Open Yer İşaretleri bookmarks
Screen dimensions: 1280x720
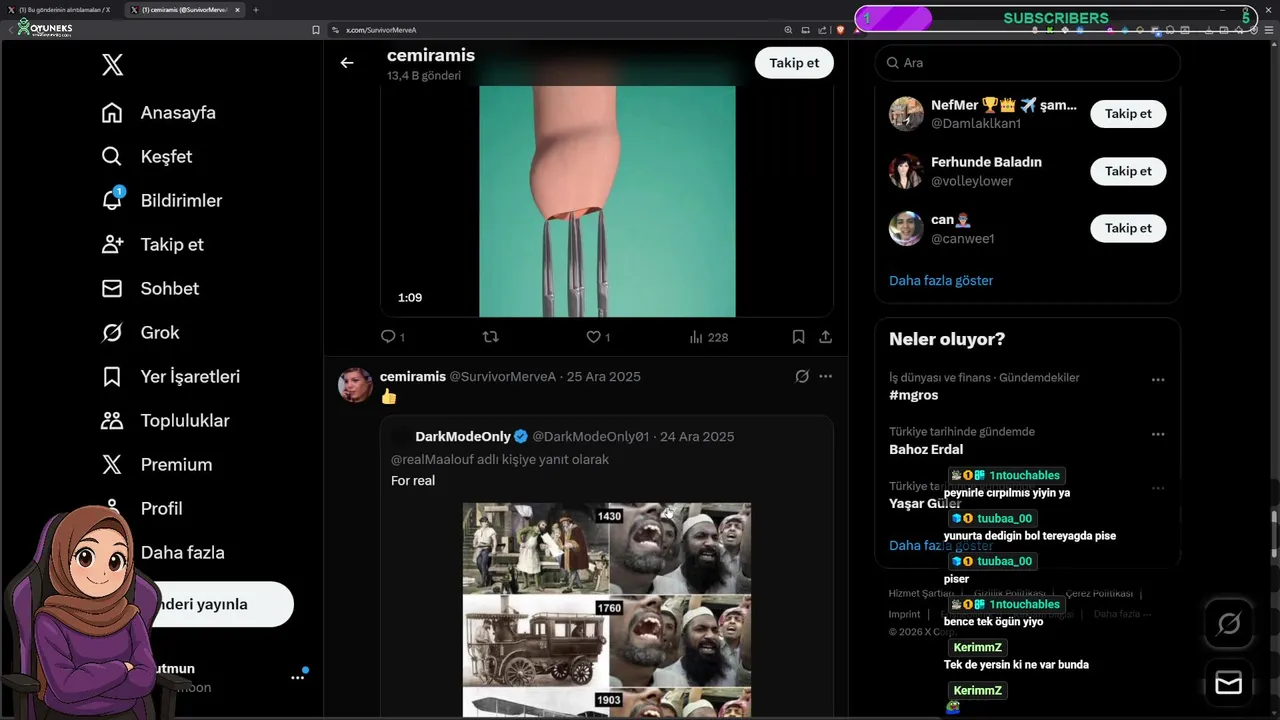coord(171,376)
